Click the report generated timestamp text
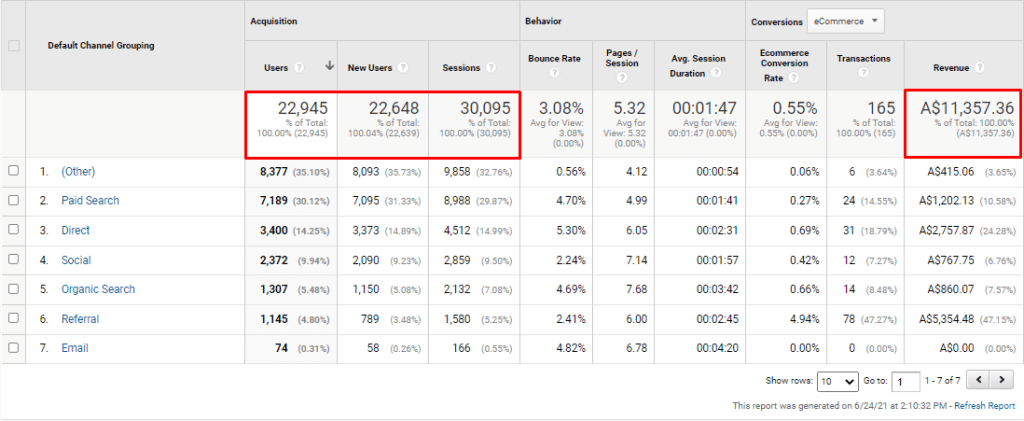Viewport: 1024px width, 421px height. coord(841,406)
